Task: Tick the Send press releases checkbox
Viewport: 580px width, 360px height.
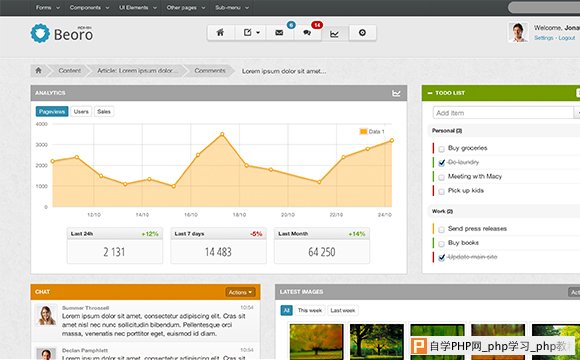Action: [x=441, y=230]
